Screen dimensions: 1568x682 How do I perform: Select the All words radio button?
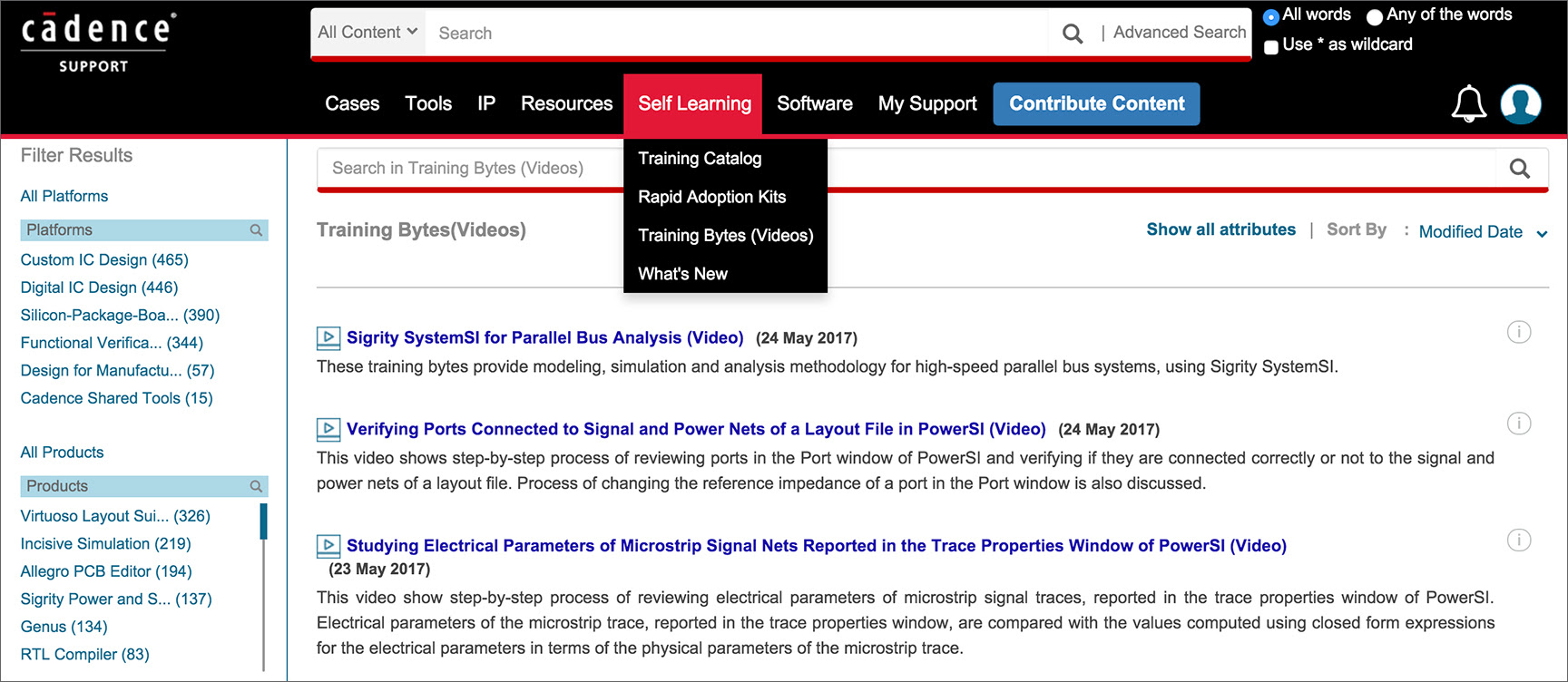pos(1270,16)
